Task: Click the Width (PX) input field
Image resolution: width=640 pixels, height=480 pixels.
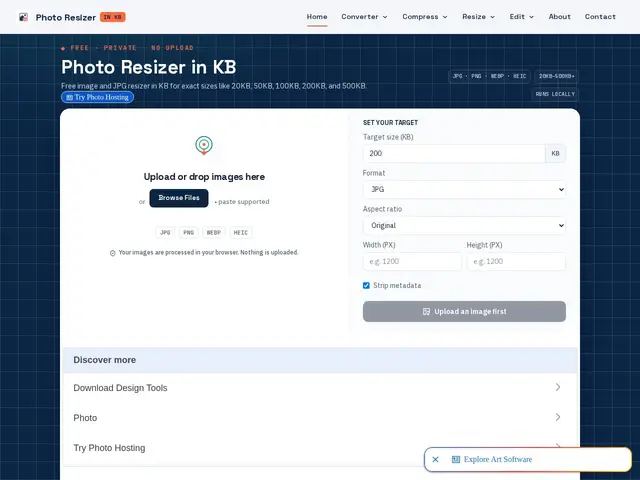Action: coord(412,261)
